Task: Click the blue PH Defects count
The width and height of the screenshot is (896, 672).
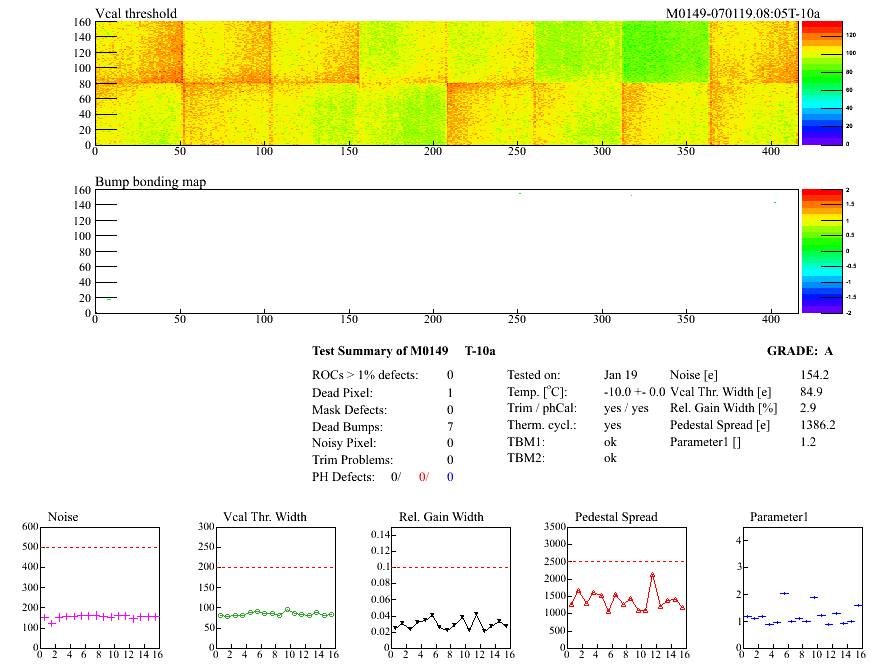Action: point(450,477)
